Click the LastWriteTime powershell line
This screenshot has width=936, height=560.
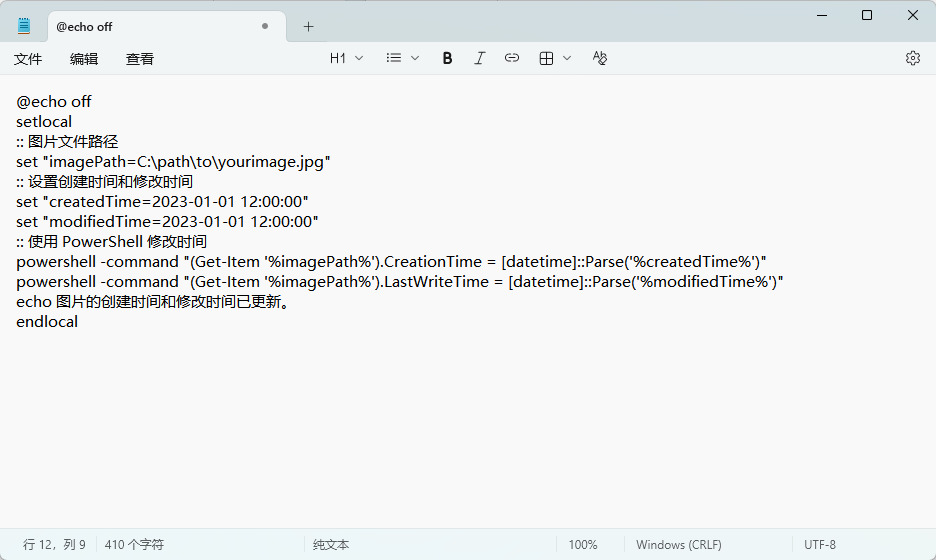coord(399,282)
